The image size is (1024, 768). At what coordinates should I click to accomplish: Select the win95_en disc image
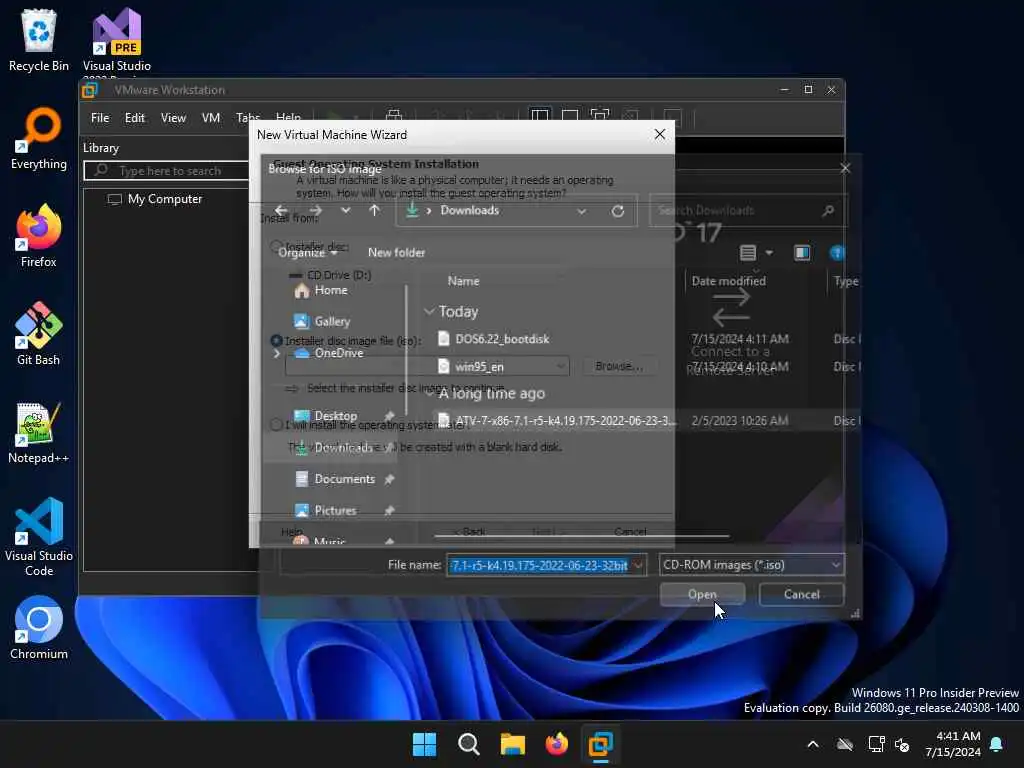click(x=479, y=366)
